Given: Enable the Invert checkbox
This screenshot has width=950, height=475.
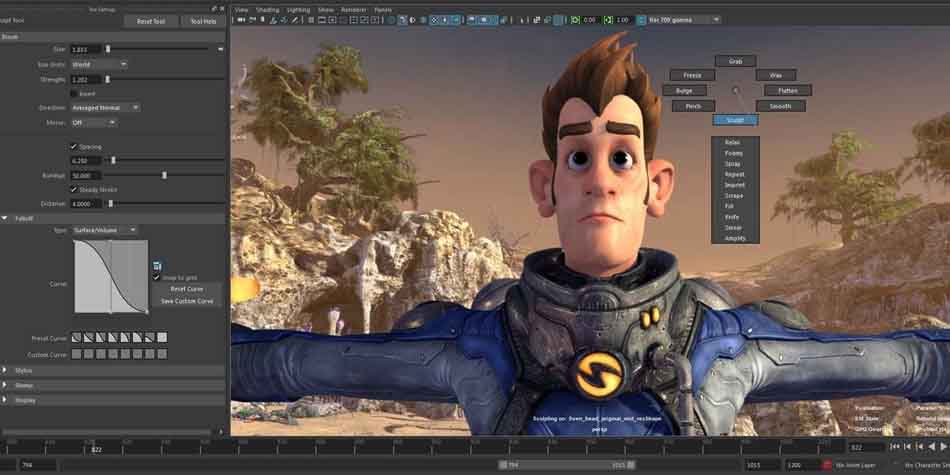Looking at the screenshot, I should pos(74,93).
